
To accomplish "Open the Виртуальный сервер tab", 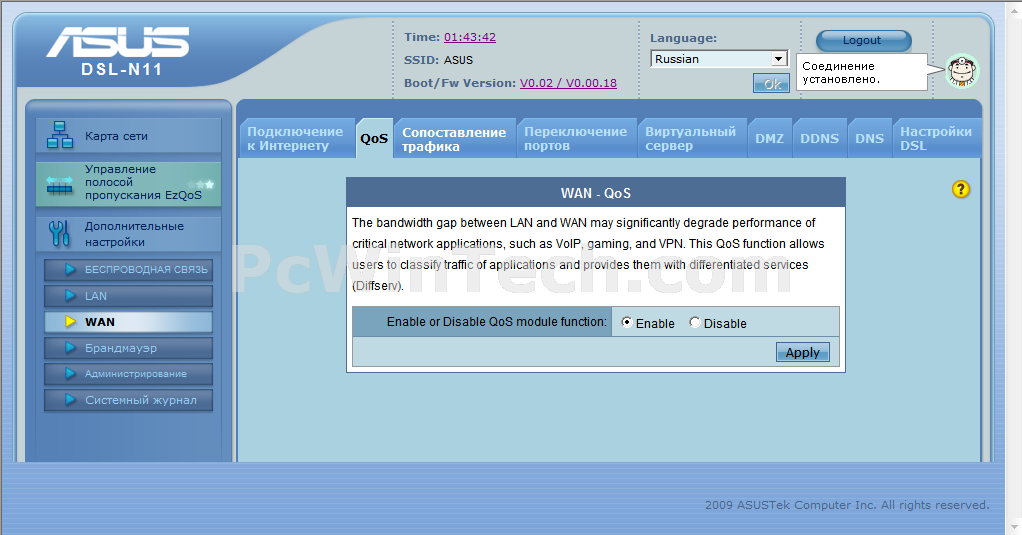I will pos(690,138).
